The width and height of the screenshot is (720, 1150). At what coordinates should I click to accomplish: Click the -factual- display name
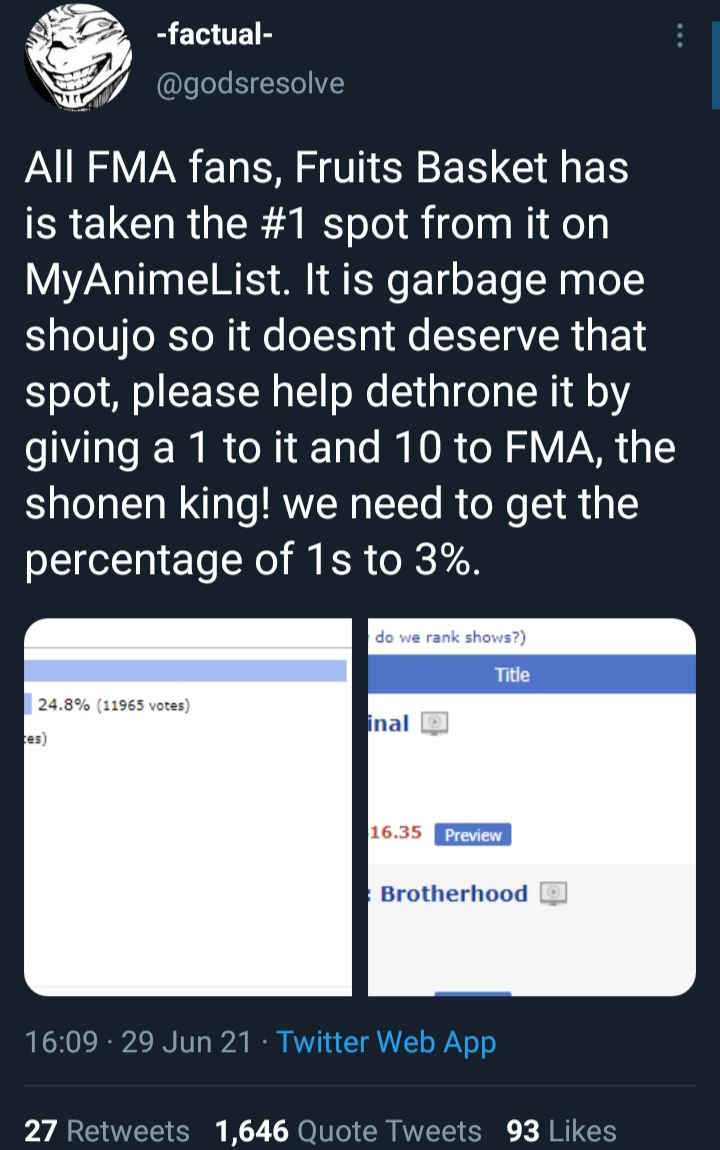(215, 37)
